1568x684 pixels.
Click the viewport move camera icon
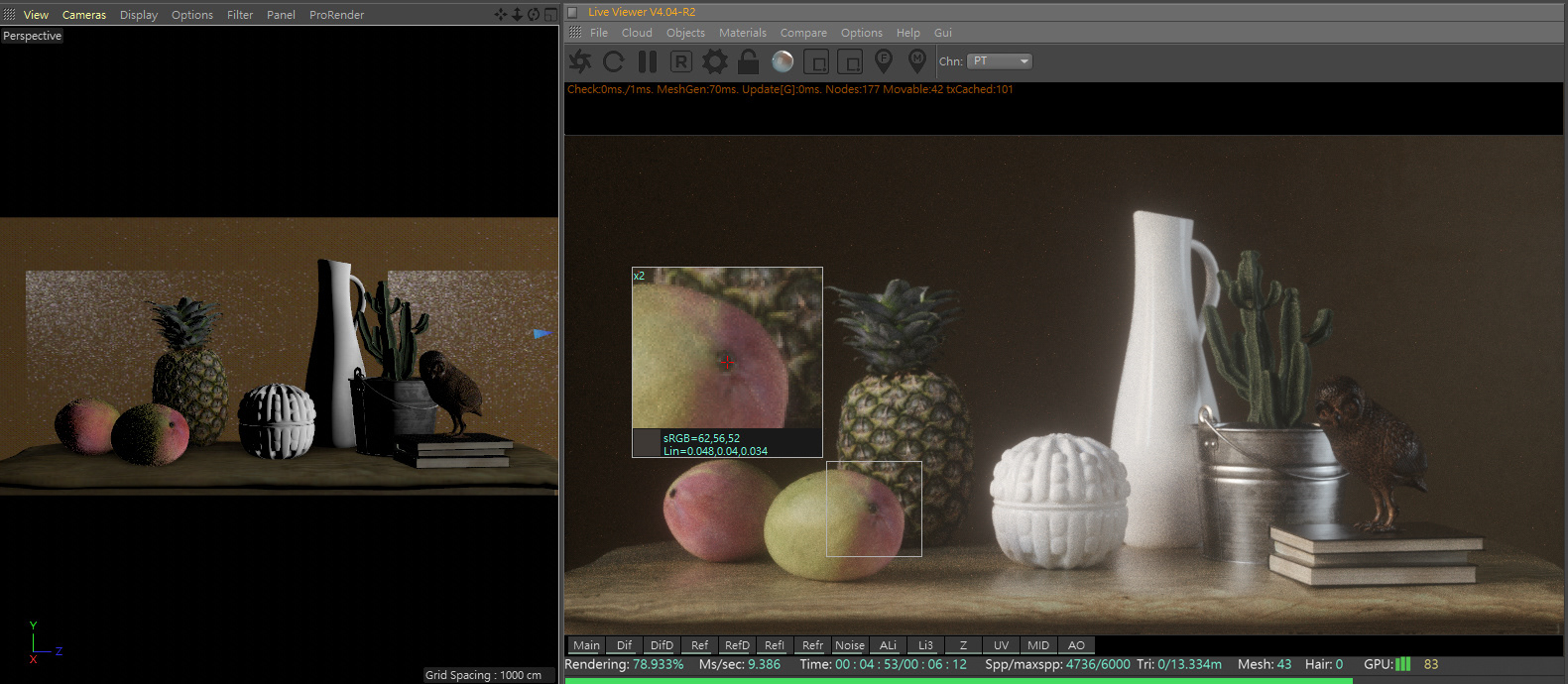501,15
